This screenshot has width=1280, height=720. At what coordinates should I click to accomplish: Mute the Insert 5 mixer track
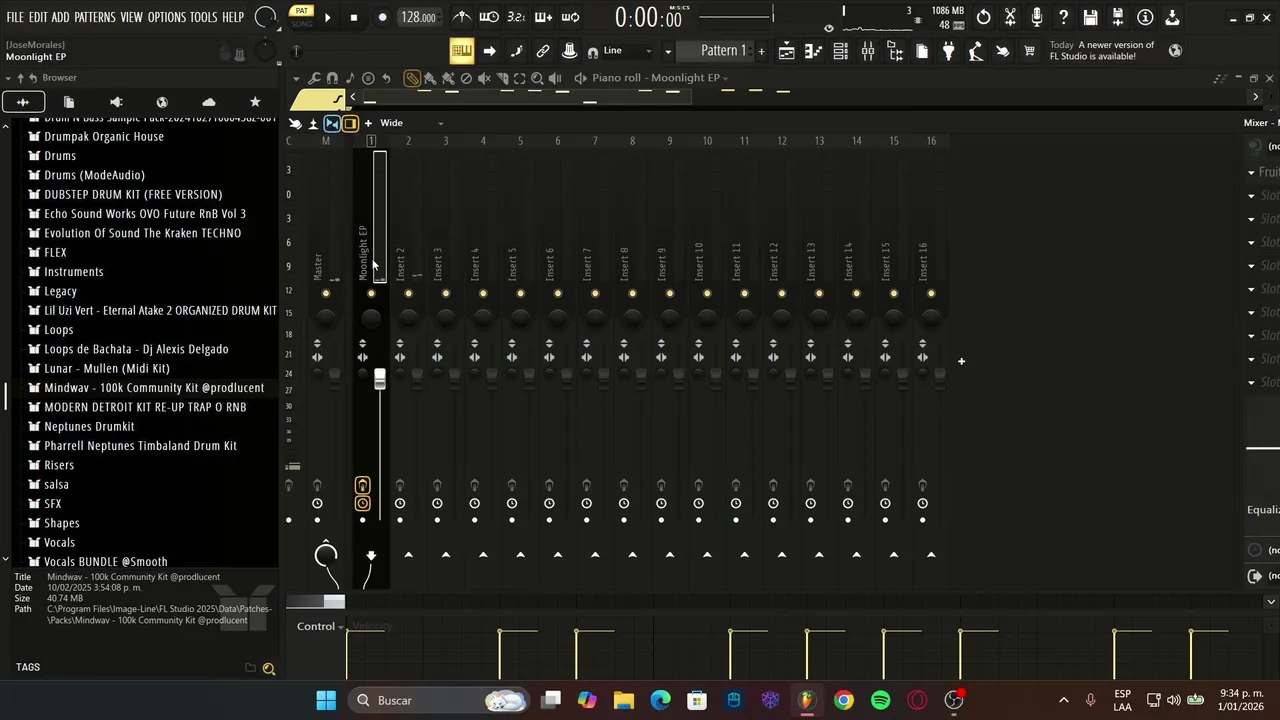[520, 293]
